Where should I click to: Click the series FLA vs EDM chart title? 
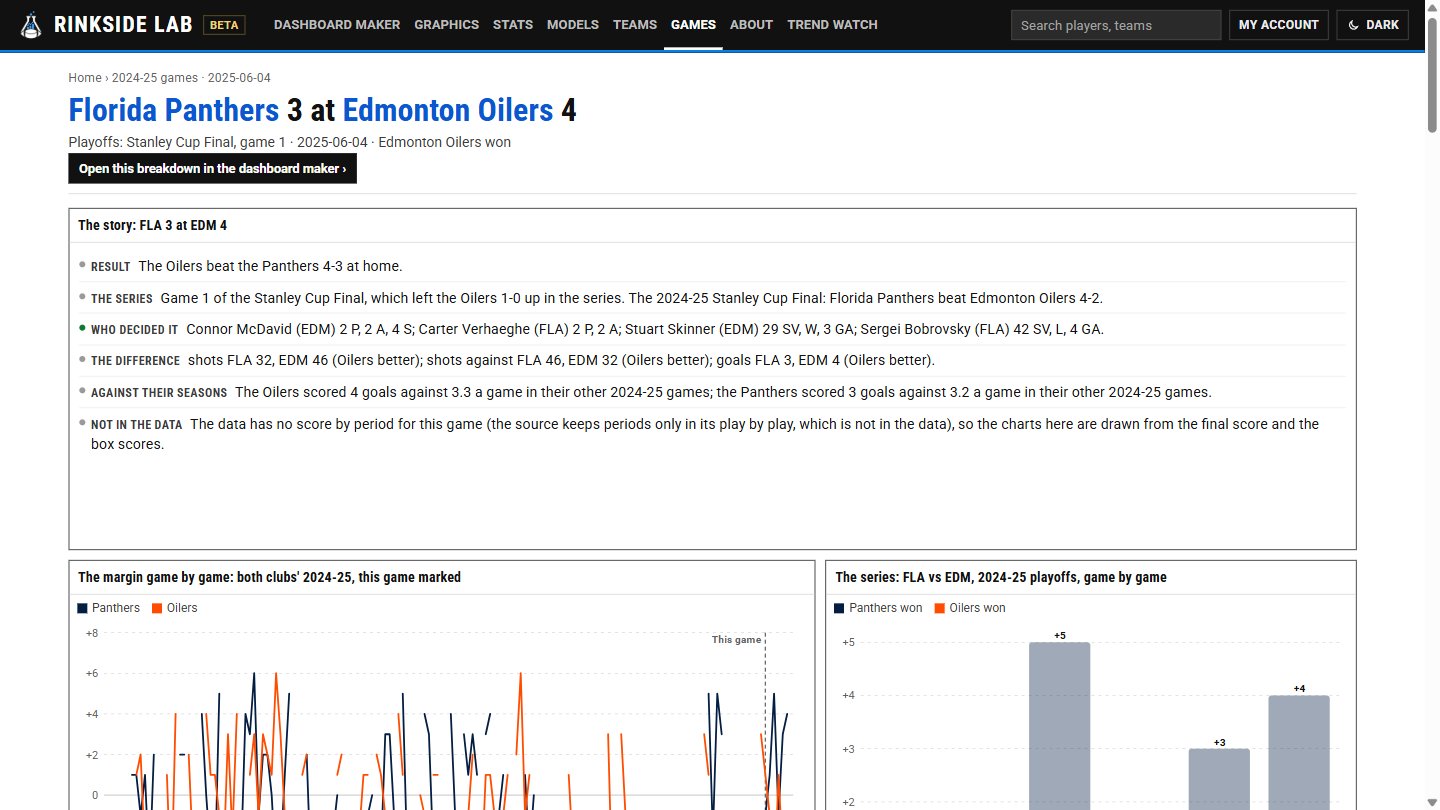[x=1001, y=578]
